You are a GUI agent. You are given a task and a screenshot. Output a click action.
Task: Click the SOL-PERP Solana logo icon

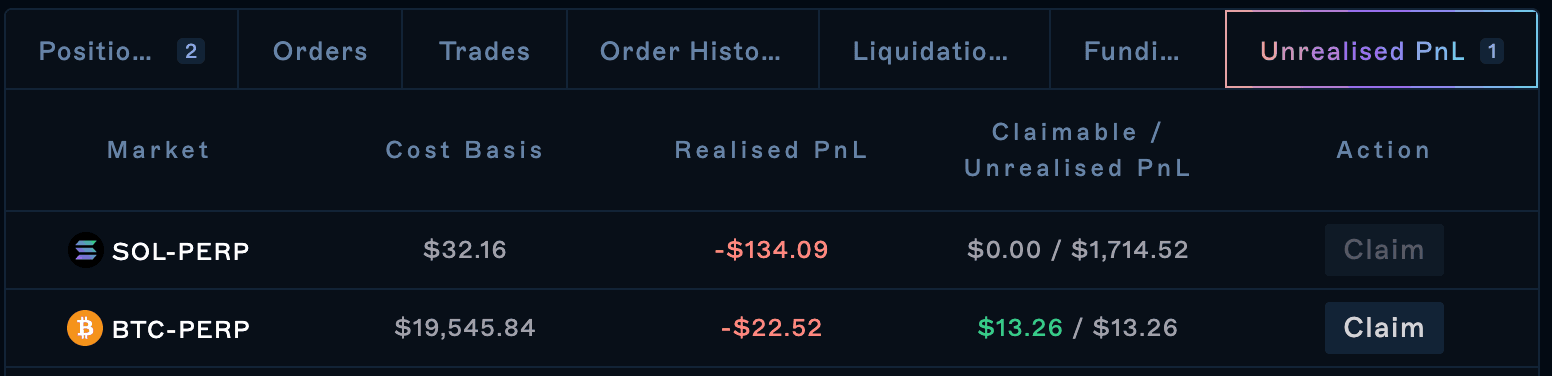pos(85,250)
